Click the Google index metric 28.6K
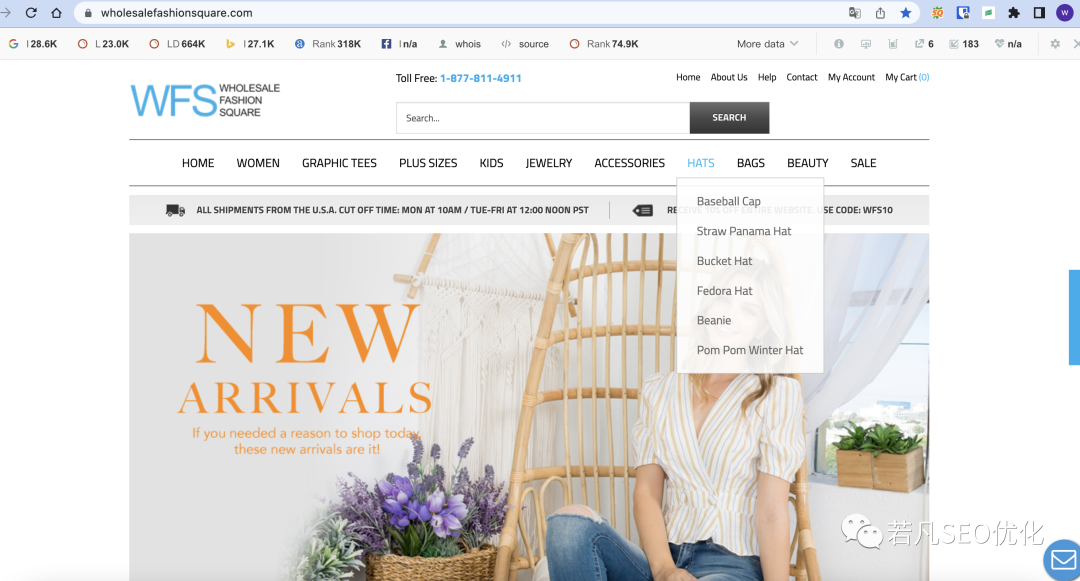The image size is (1080, 581). point(33,43)
